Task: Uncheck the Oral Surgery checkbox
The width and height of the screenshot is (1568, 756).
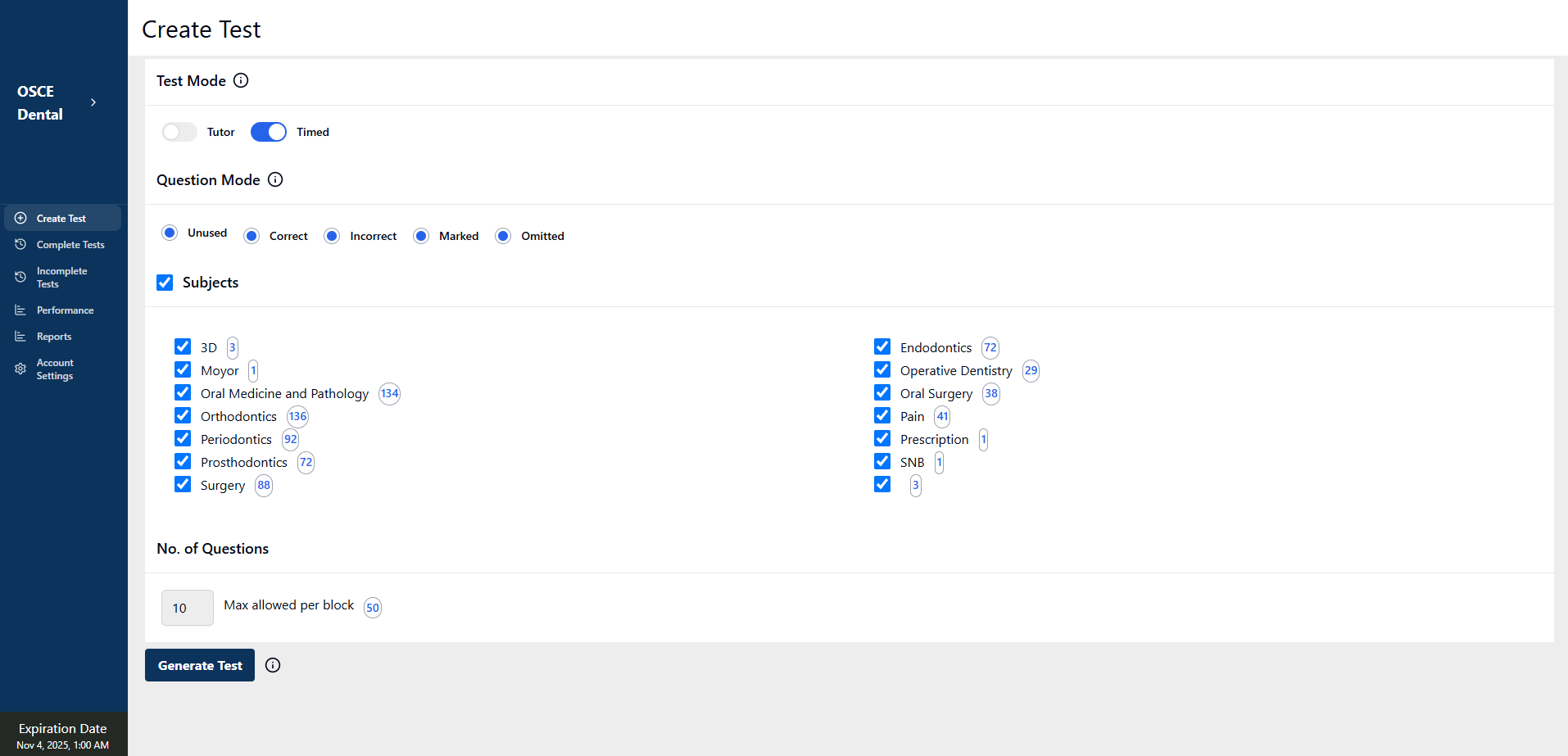Action: (x=882, y=392)
